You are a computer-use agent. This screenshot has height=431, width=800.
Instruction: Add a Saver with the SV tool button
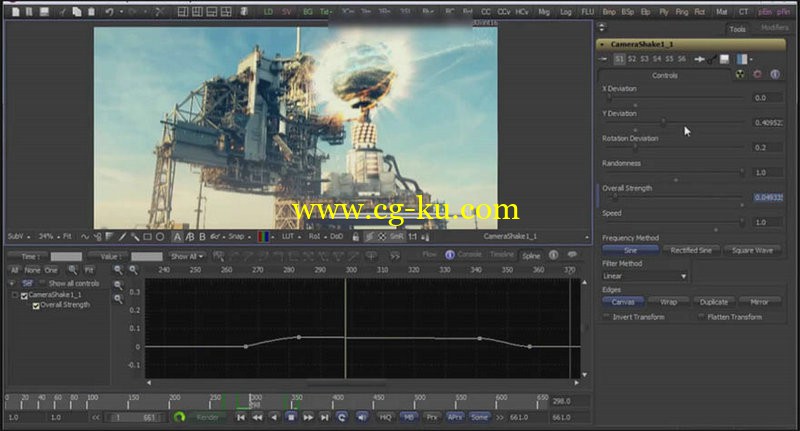pos(287,11)
